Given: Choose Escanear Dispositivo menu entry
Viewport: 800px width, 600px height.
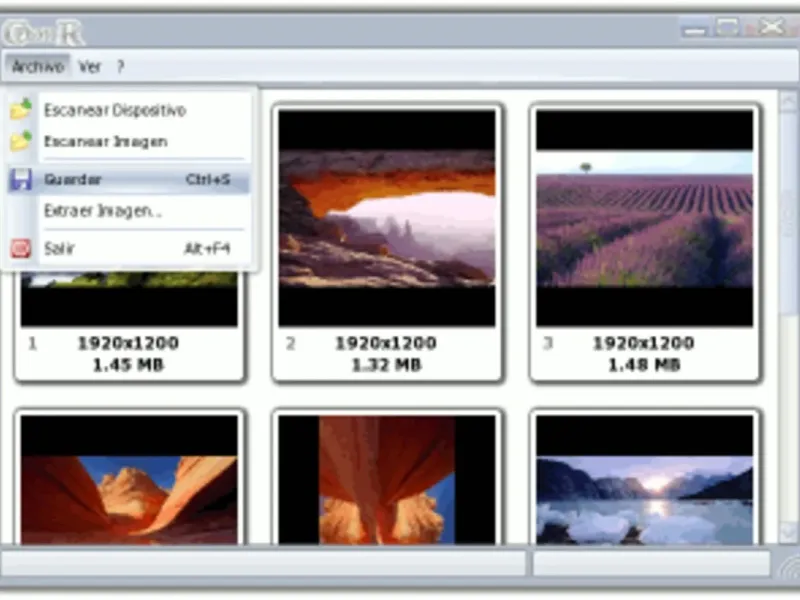Looking at the screenshot, I should 129,110.
